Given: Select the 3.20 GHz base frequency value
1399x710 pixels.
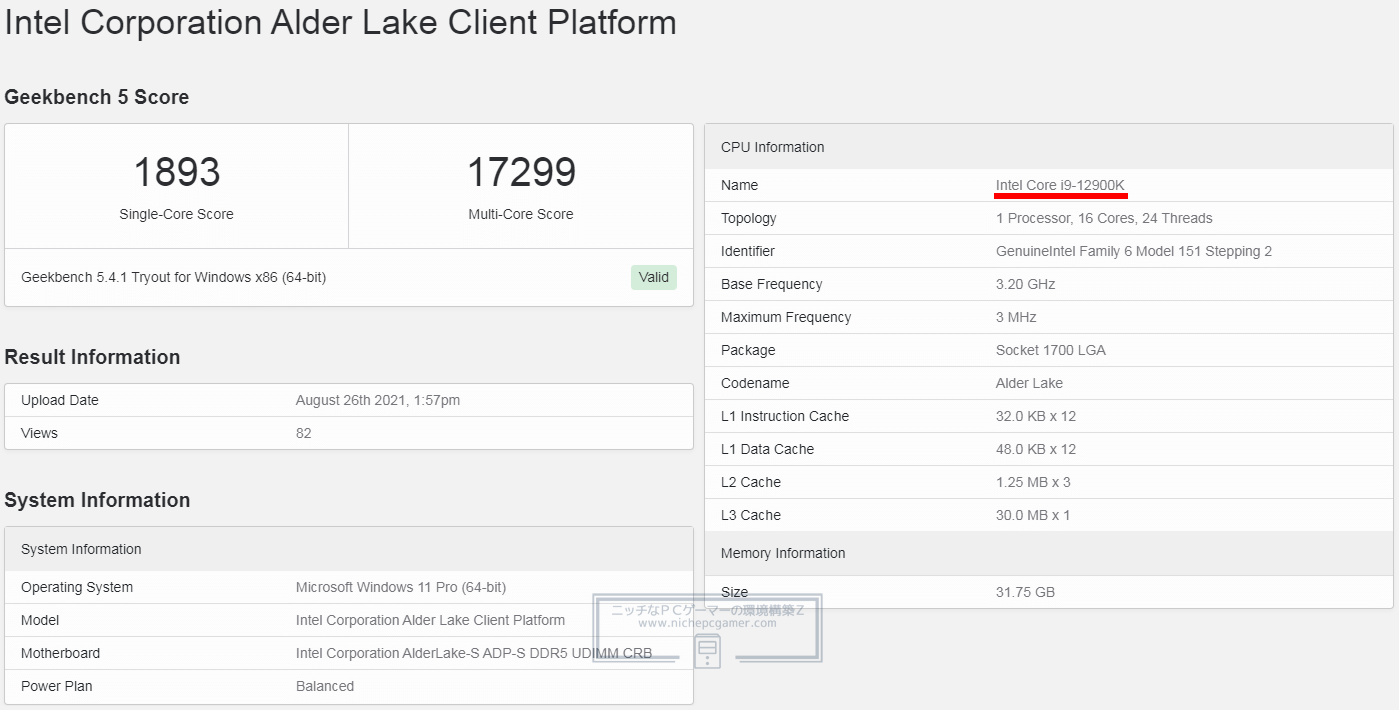Looking at the screenshot, I should tap(1025, 284).
